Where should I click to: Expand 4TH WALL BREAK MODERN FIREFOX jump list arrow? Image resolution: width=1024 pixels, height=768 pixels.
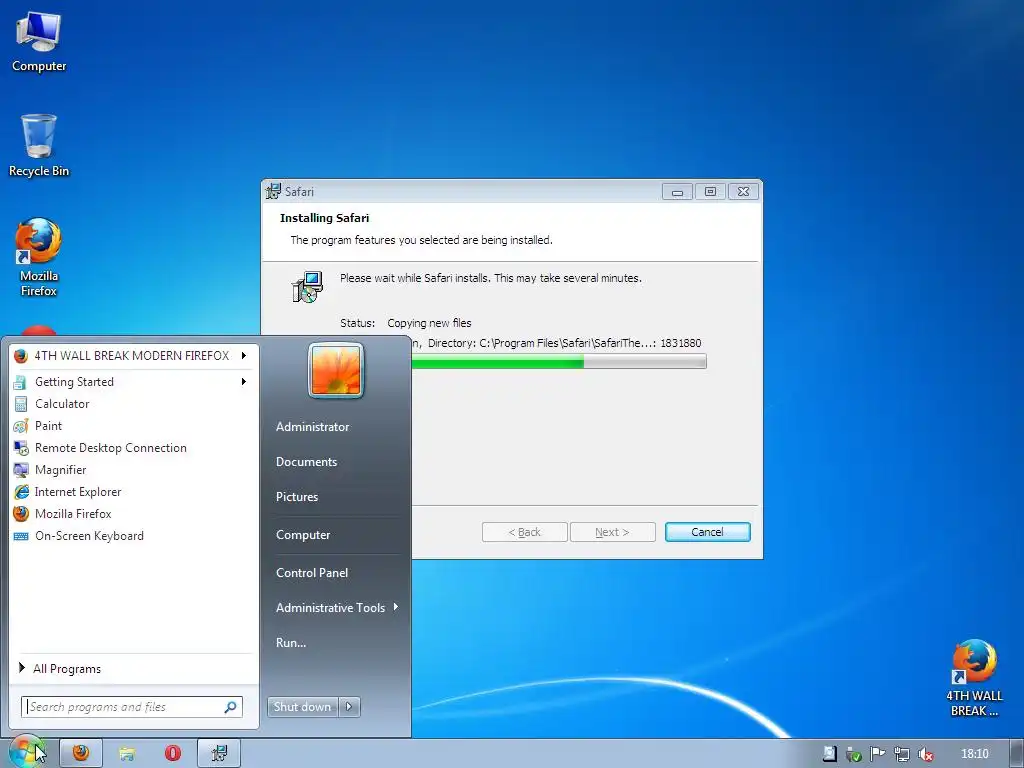[244, 355]
